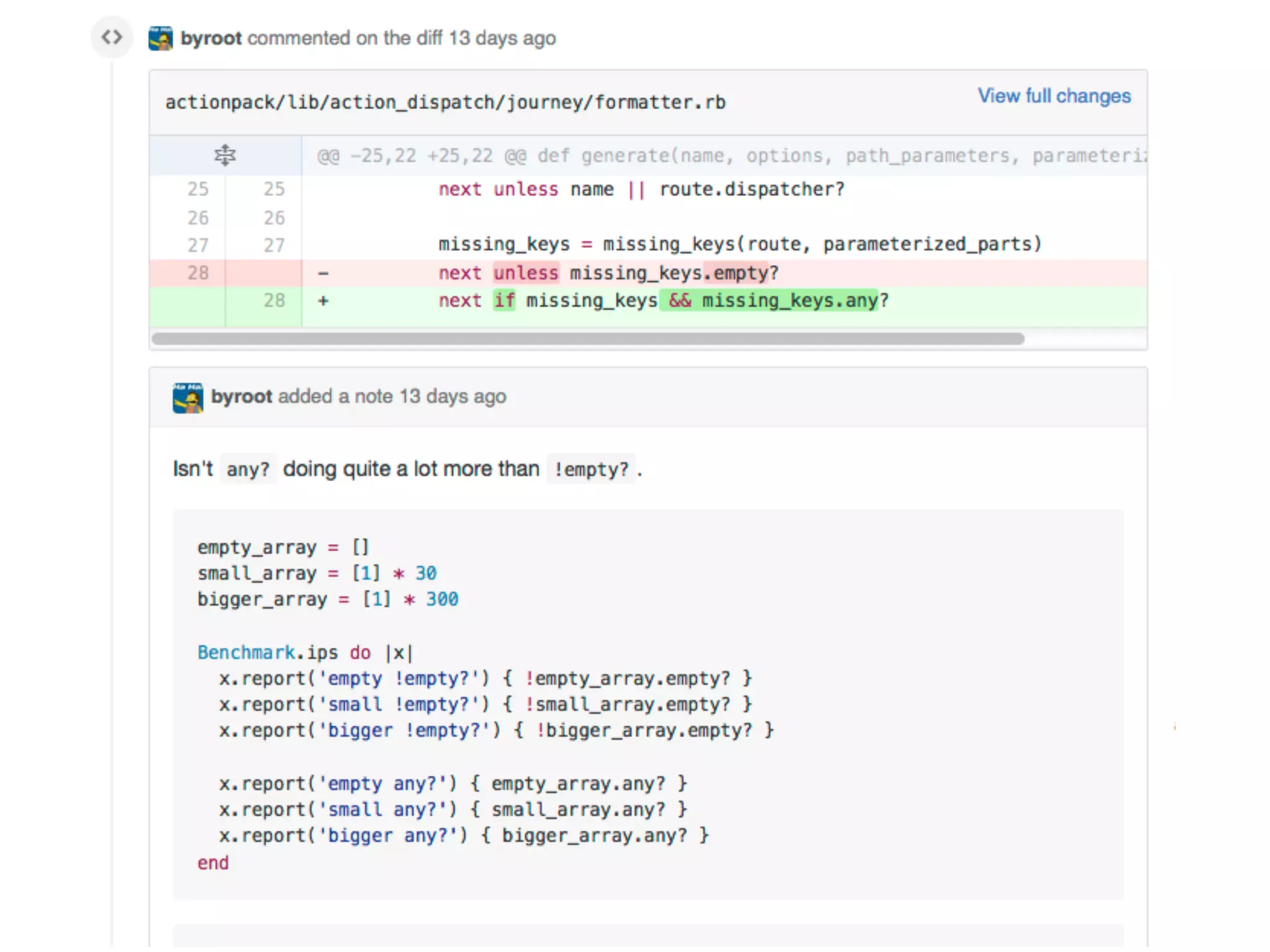The image size is (1270, 952).
Task: Click the '13 days ago' timestamp in the note header
Action: click(x=452, y=397)
